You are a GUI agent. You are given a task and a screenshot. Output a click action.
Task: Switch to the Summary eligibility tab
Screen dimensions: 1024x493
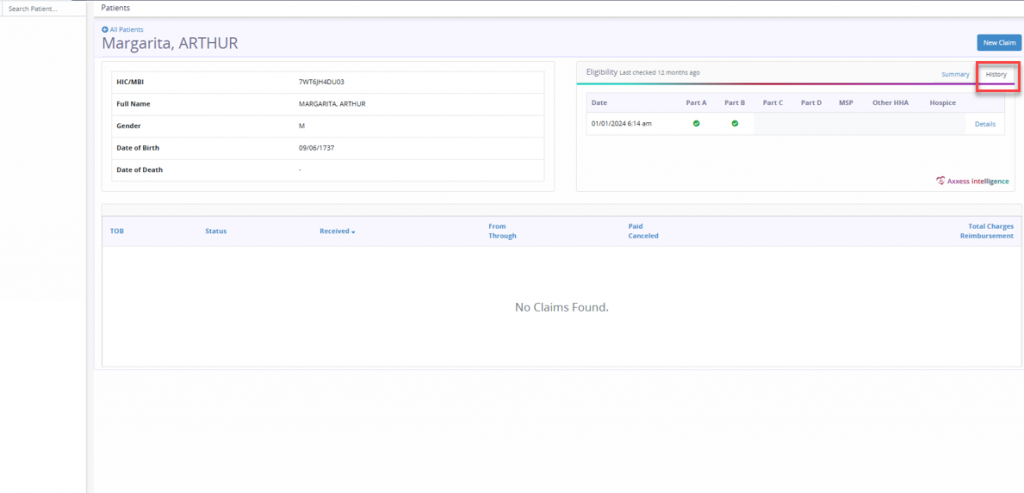point(955,74)
